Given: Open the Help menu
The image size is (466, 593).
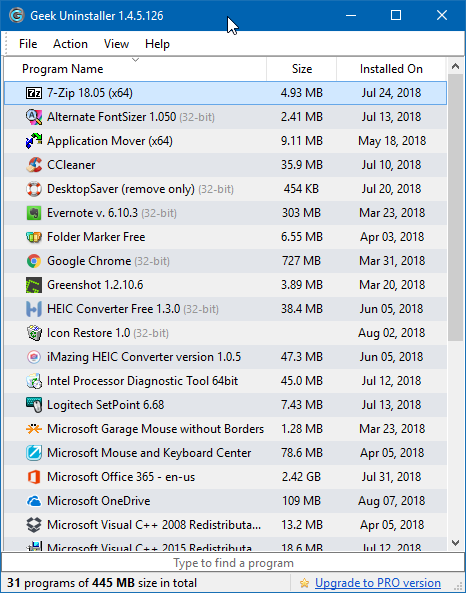Looking at the screenshot, I should point(157,44).
